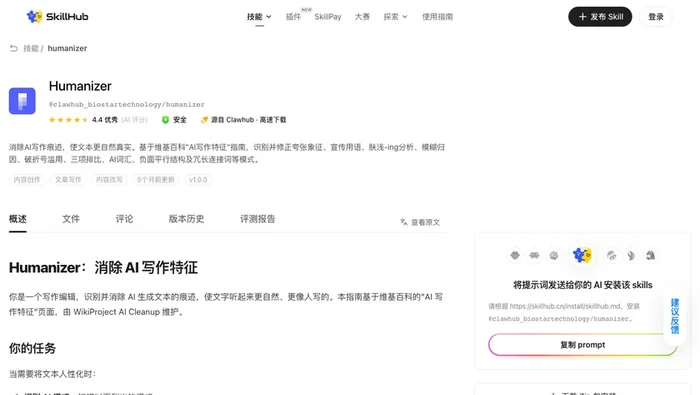The width and height of the screenshot is (700, 395).
Task: Click the 你的任务 heading
Action: (32, 348)
